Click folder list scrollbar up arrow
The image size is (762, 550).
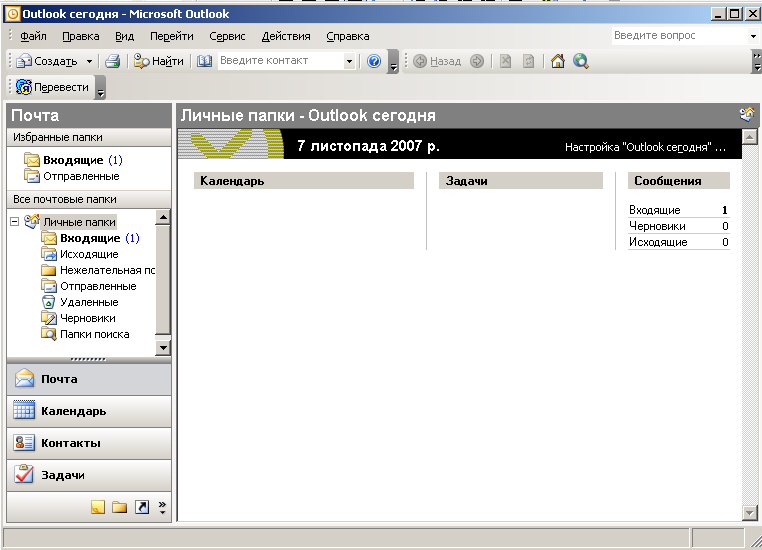[x=163, y=218]
